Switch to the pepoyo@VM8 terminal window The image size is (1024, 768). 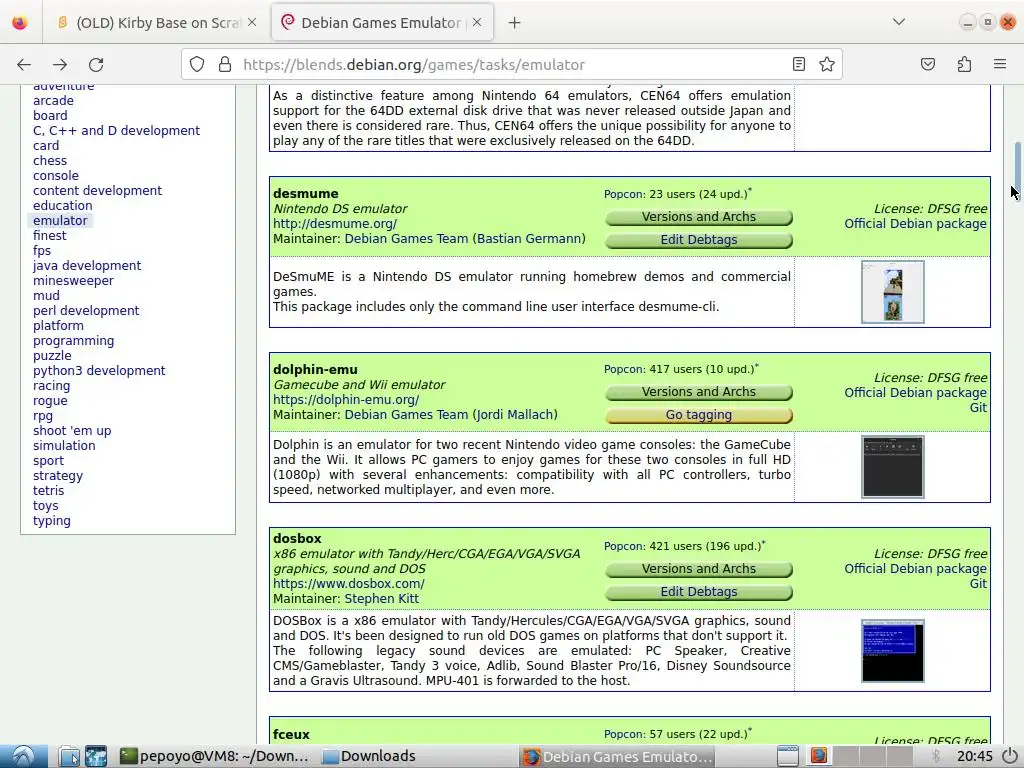click(214, 756)
